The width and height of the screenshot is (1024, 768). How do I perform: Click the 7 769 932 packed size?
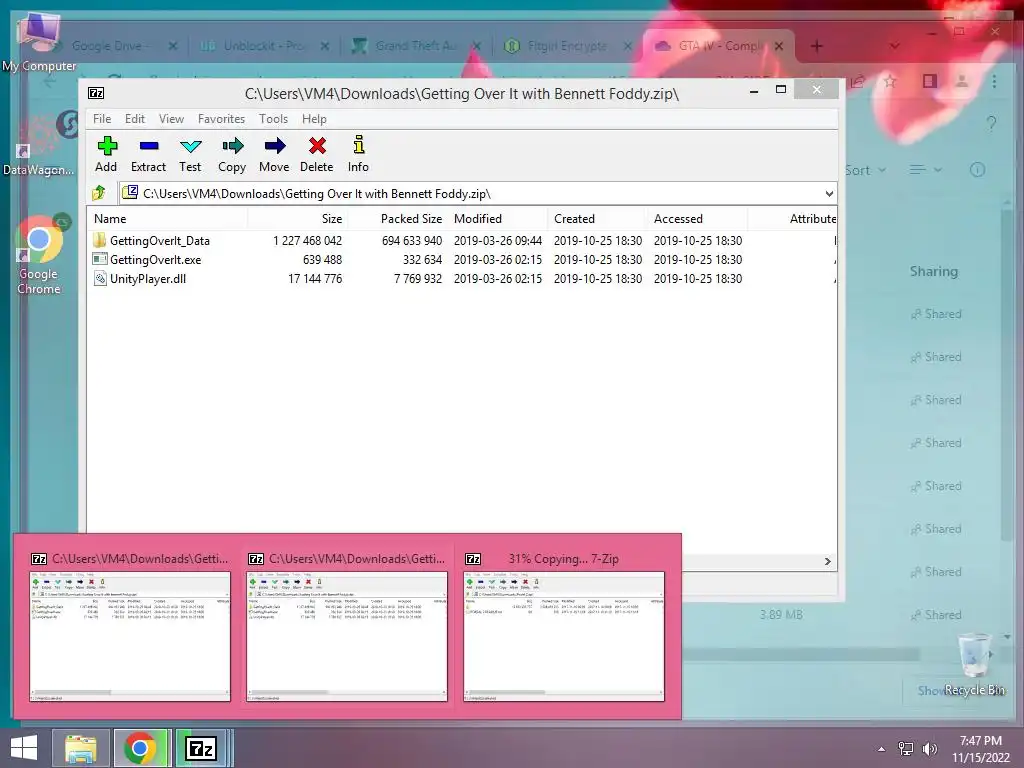coord(418,278)
